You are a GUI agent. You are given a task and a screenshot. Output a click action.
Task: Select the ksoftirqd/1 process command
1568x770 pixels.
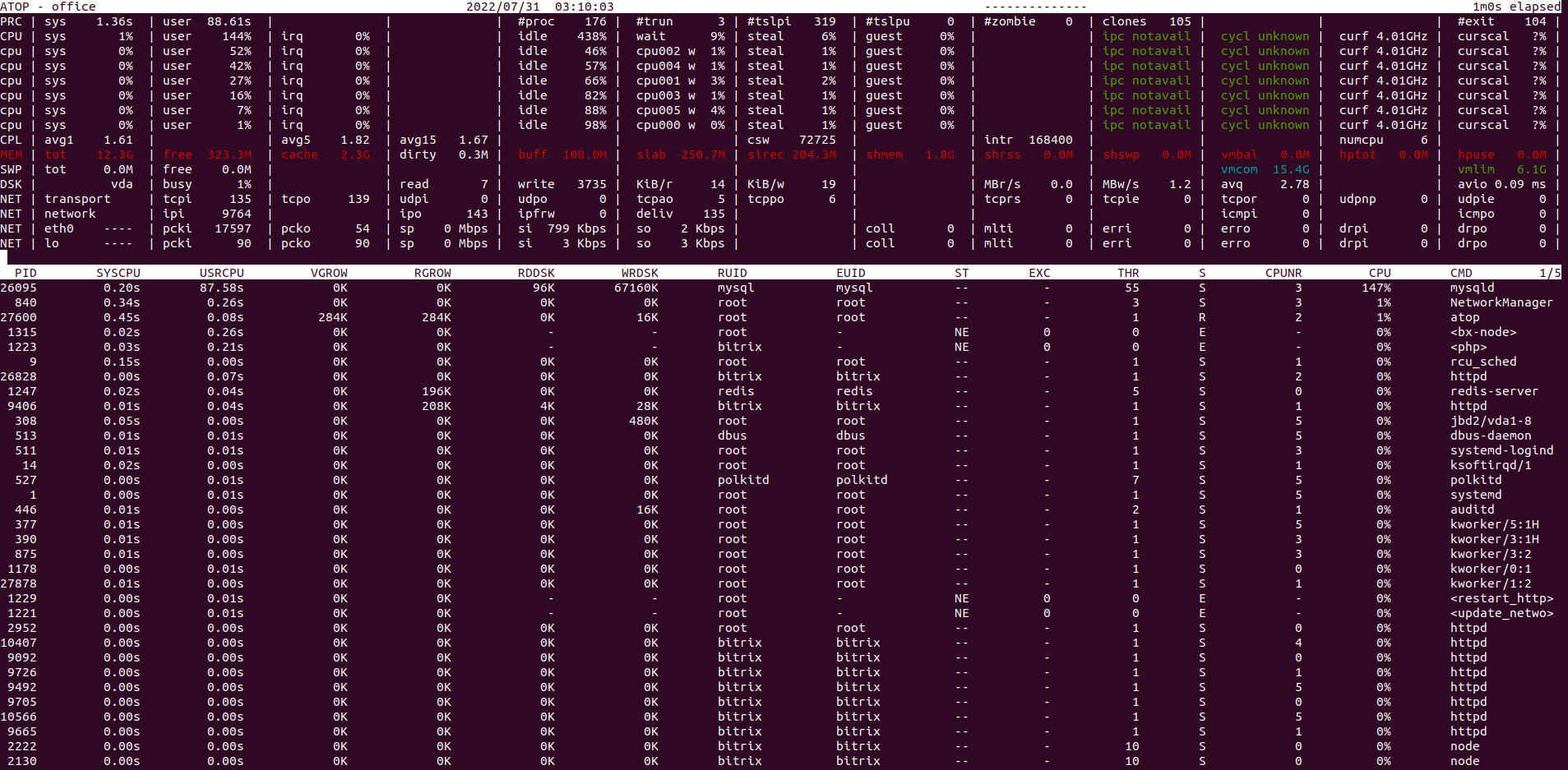pos(1491,465)
